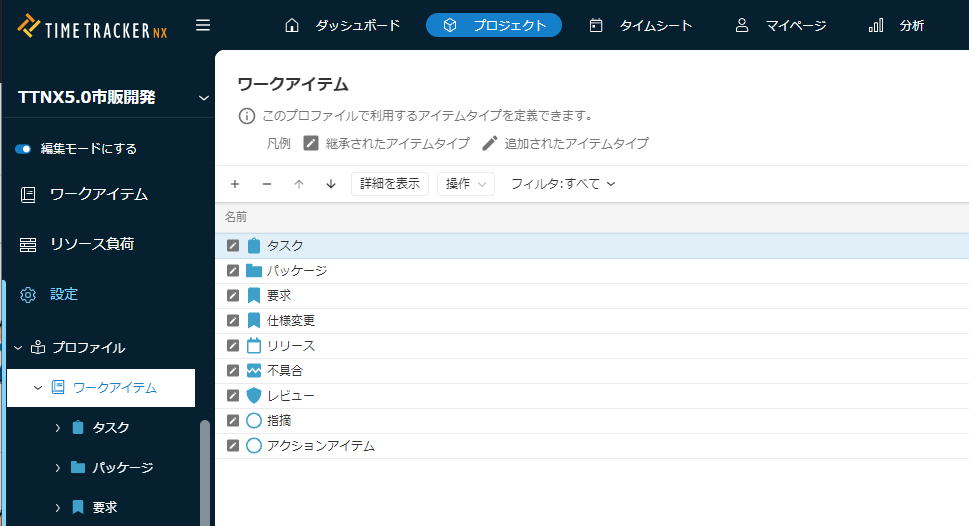Viewport: 969px width, 526px height.
Task: Switch to the タイムシート tab
Action: (x=640, y=25)
